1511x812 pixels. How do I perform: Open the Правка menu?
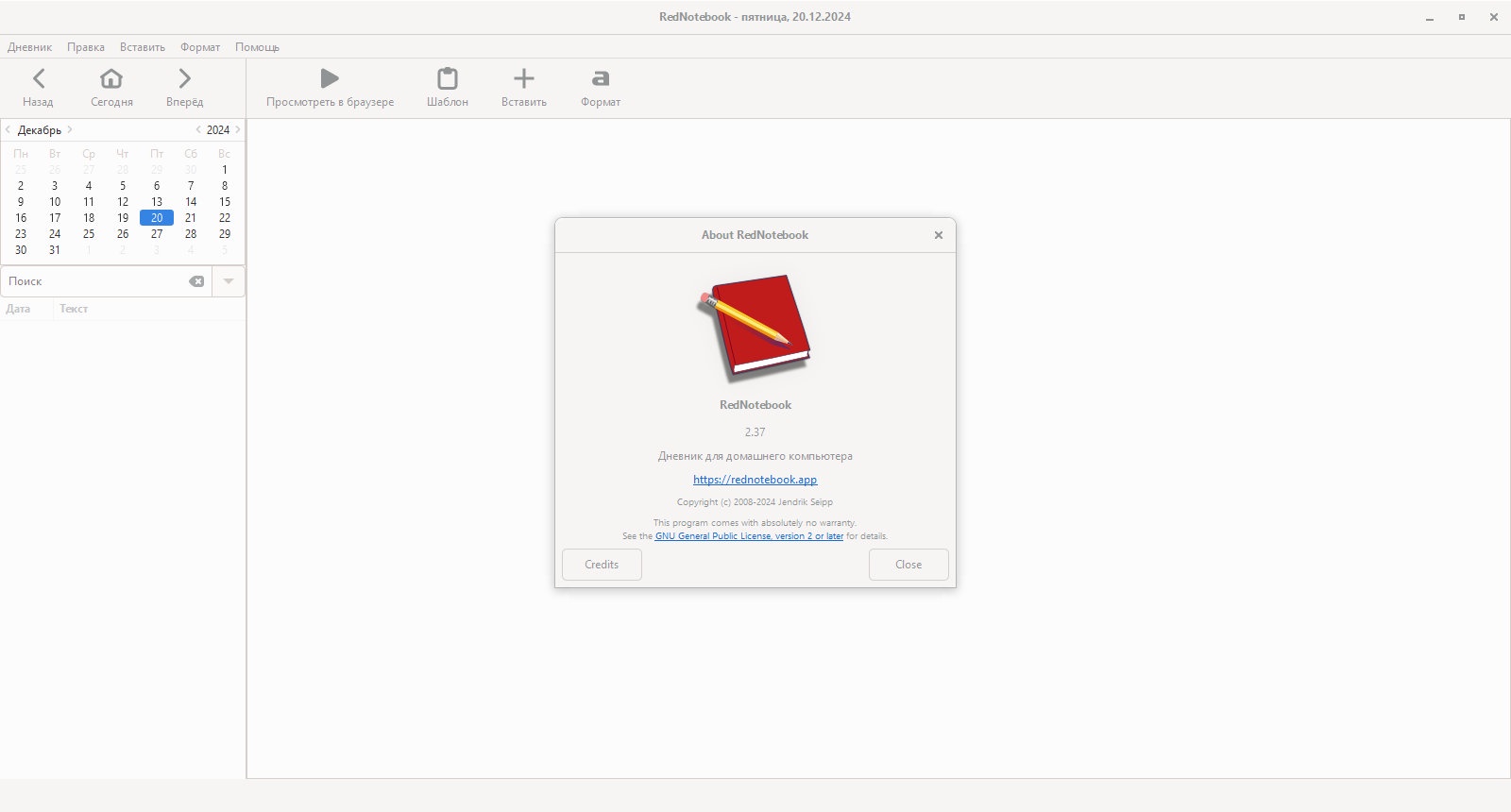(86, 47)
